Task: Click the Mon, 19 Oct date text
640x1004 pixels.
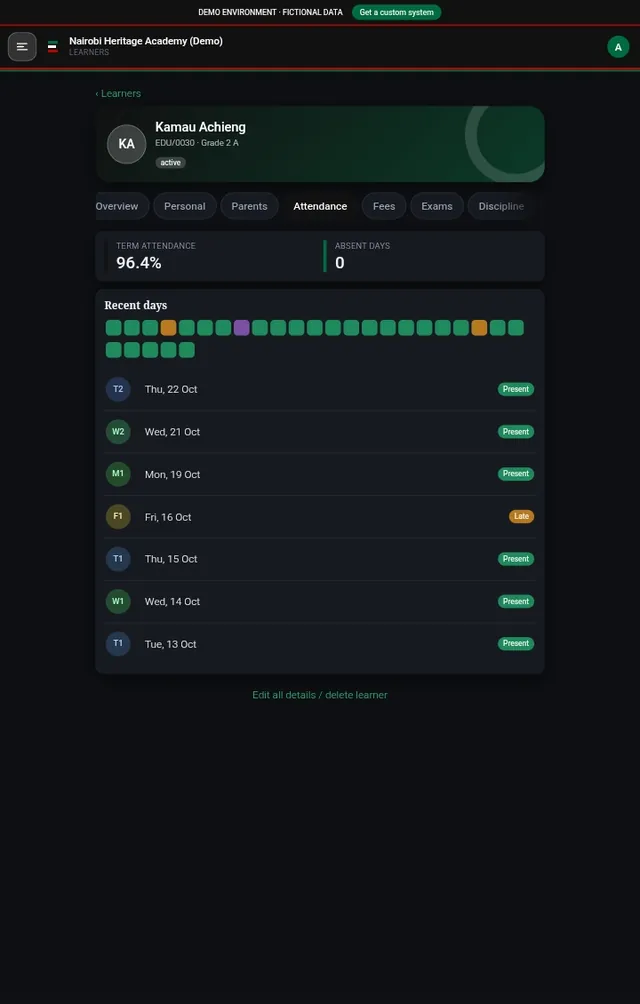Action: (x=172, y=474)
